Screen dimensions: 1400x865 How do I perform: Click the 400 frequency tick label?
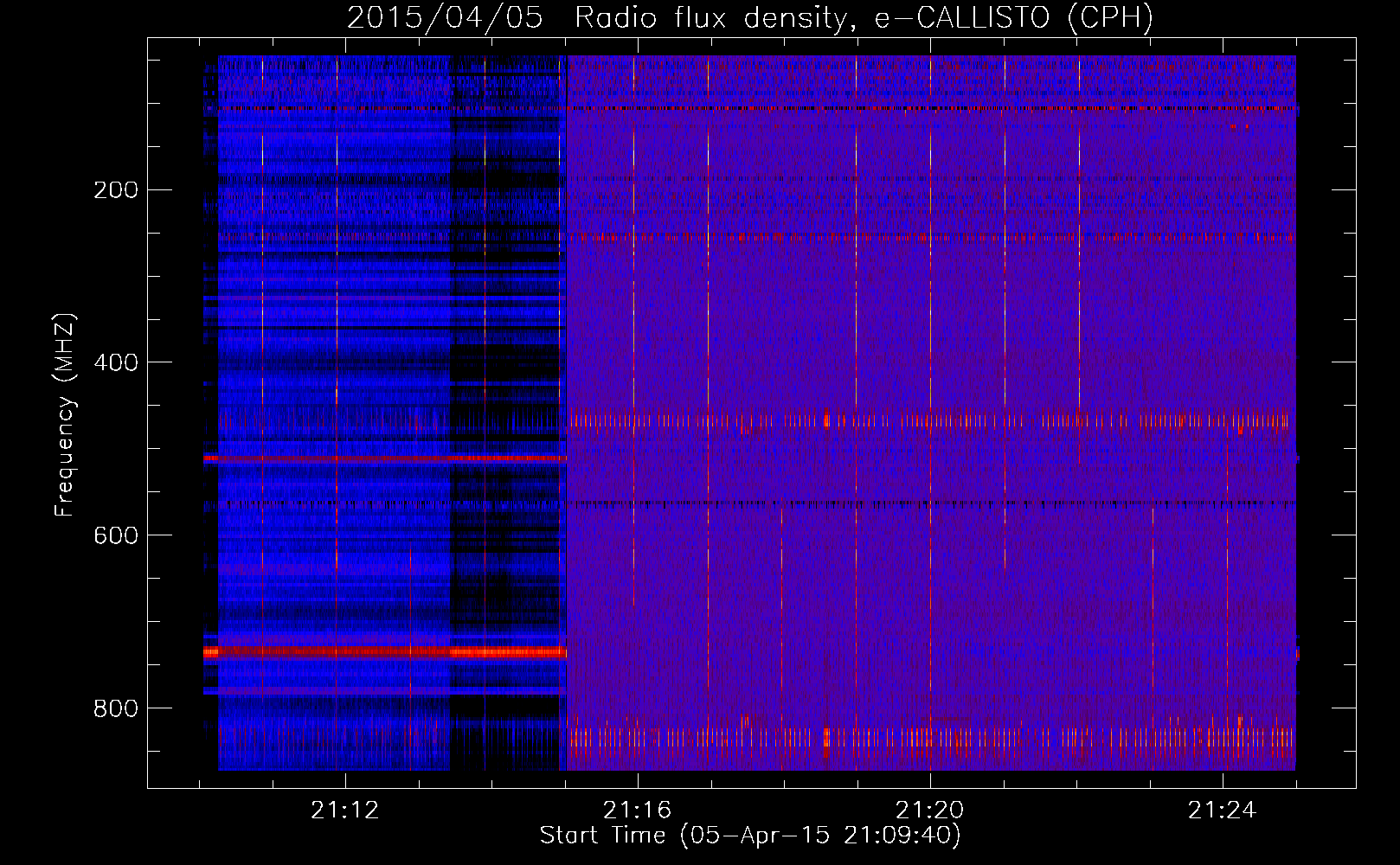116,362
